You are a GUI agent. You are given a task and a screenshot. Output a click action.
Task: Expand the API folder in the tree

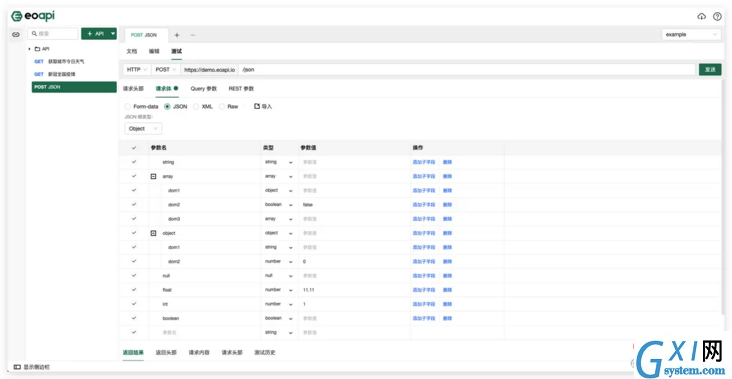(x=29, y=49)
